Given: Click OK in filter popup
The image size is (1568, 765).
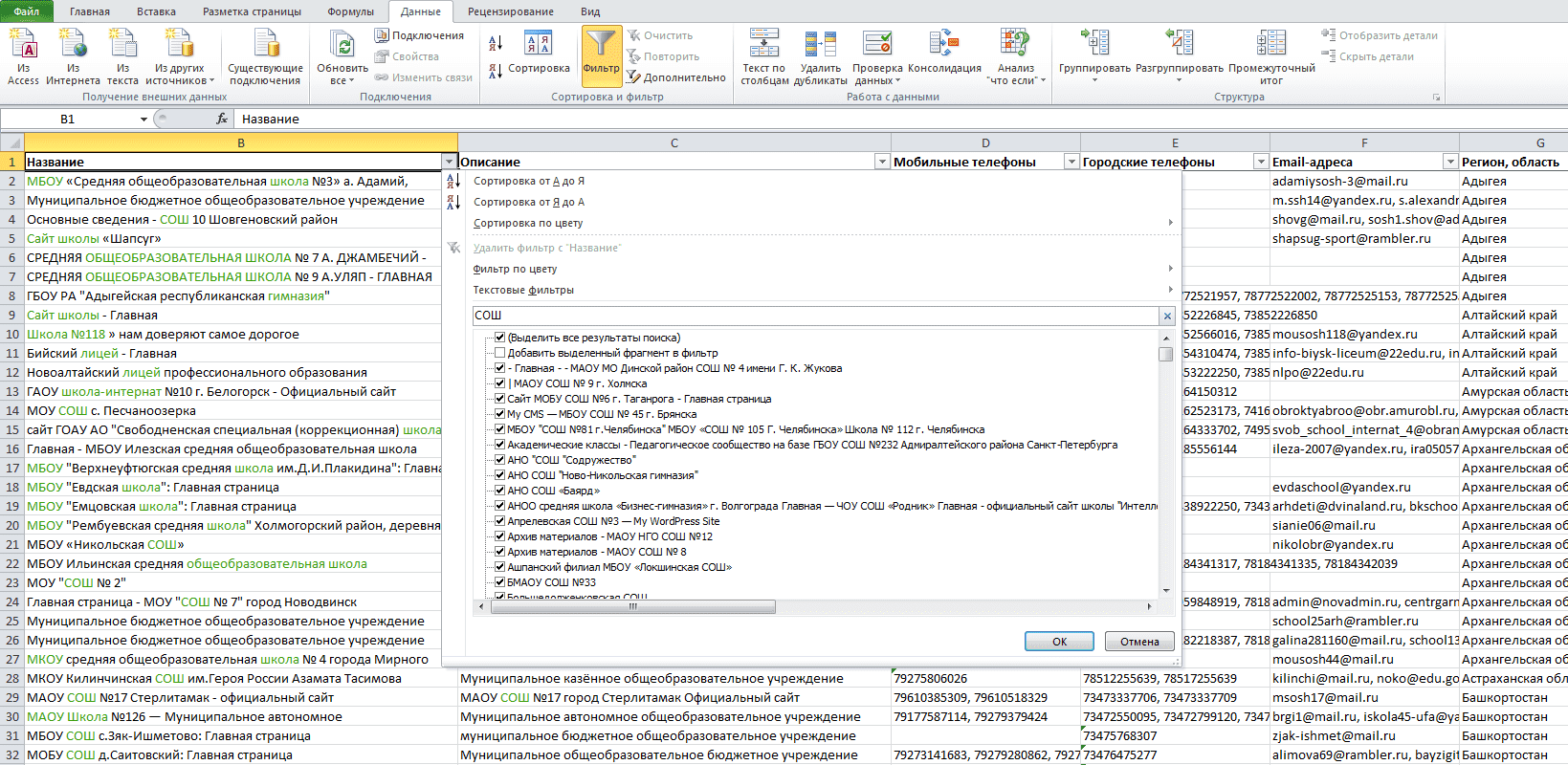Looking at the screenshot, I should click(x=1059, y=642).
